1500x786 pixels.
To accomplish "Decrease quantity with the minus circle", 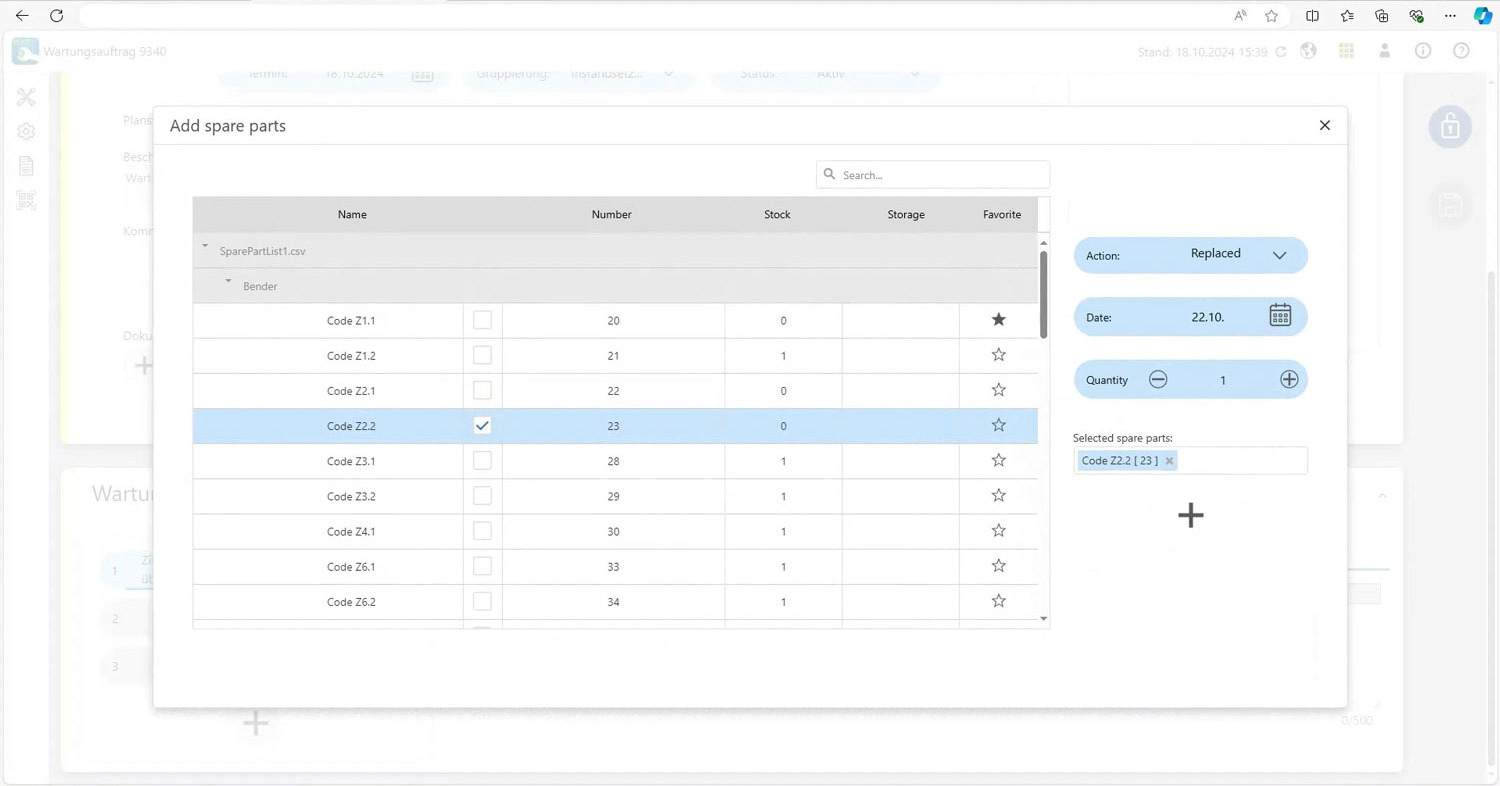I will (1158, 380).
